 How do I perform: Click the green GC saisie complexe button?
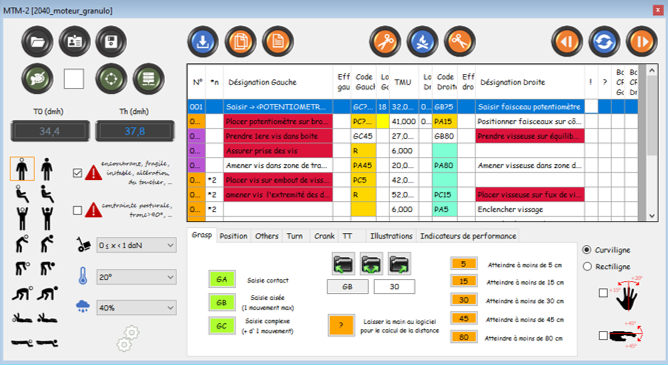[x=222, y=326]
